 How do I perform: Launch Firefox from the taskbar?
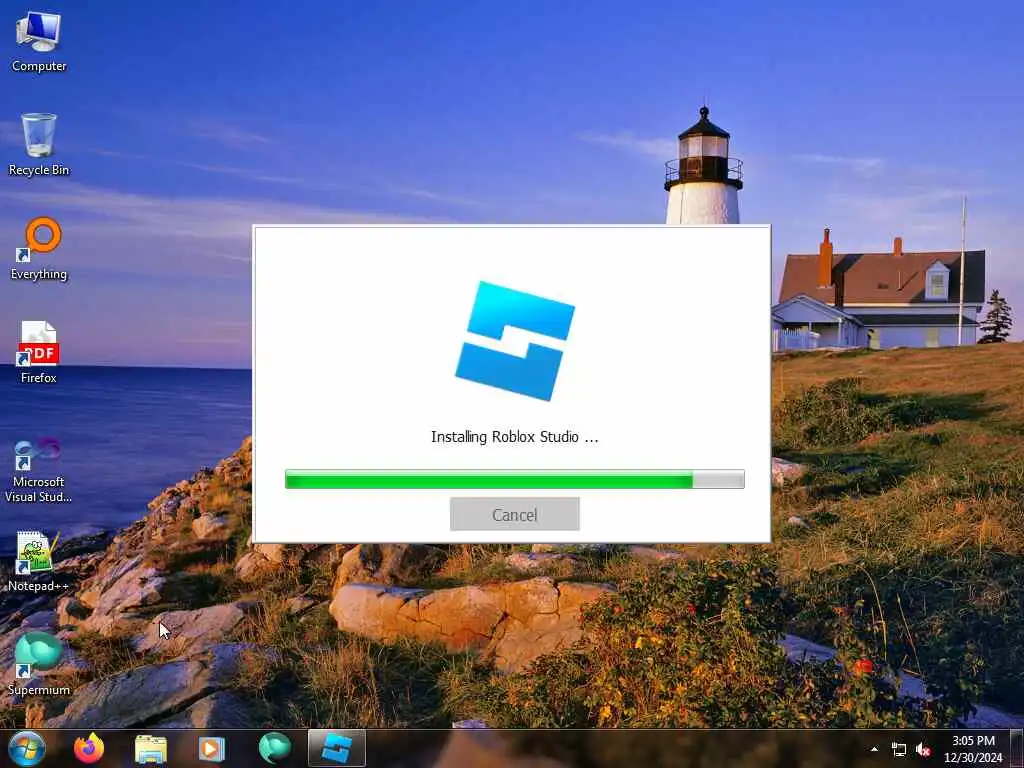tap(89, 748)
